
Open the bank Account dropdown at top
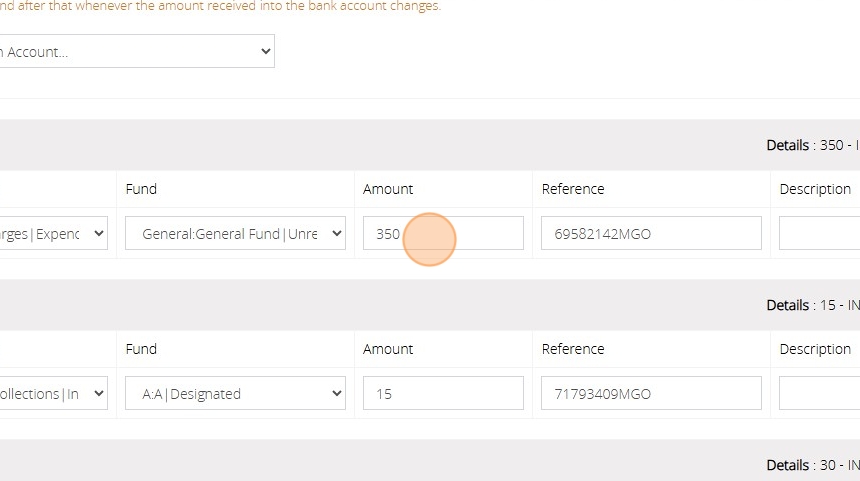click(136, 52)
